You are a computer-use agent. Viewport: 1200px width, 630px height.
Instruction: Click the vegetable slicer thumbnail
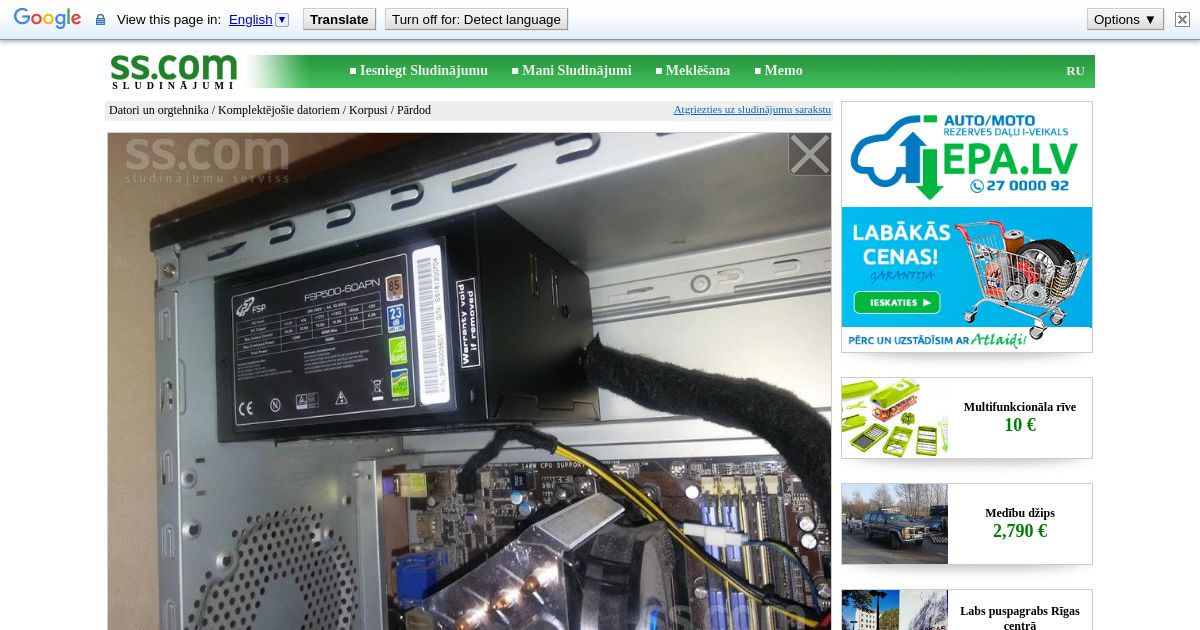pyautogui.click(x=895, y=418)
